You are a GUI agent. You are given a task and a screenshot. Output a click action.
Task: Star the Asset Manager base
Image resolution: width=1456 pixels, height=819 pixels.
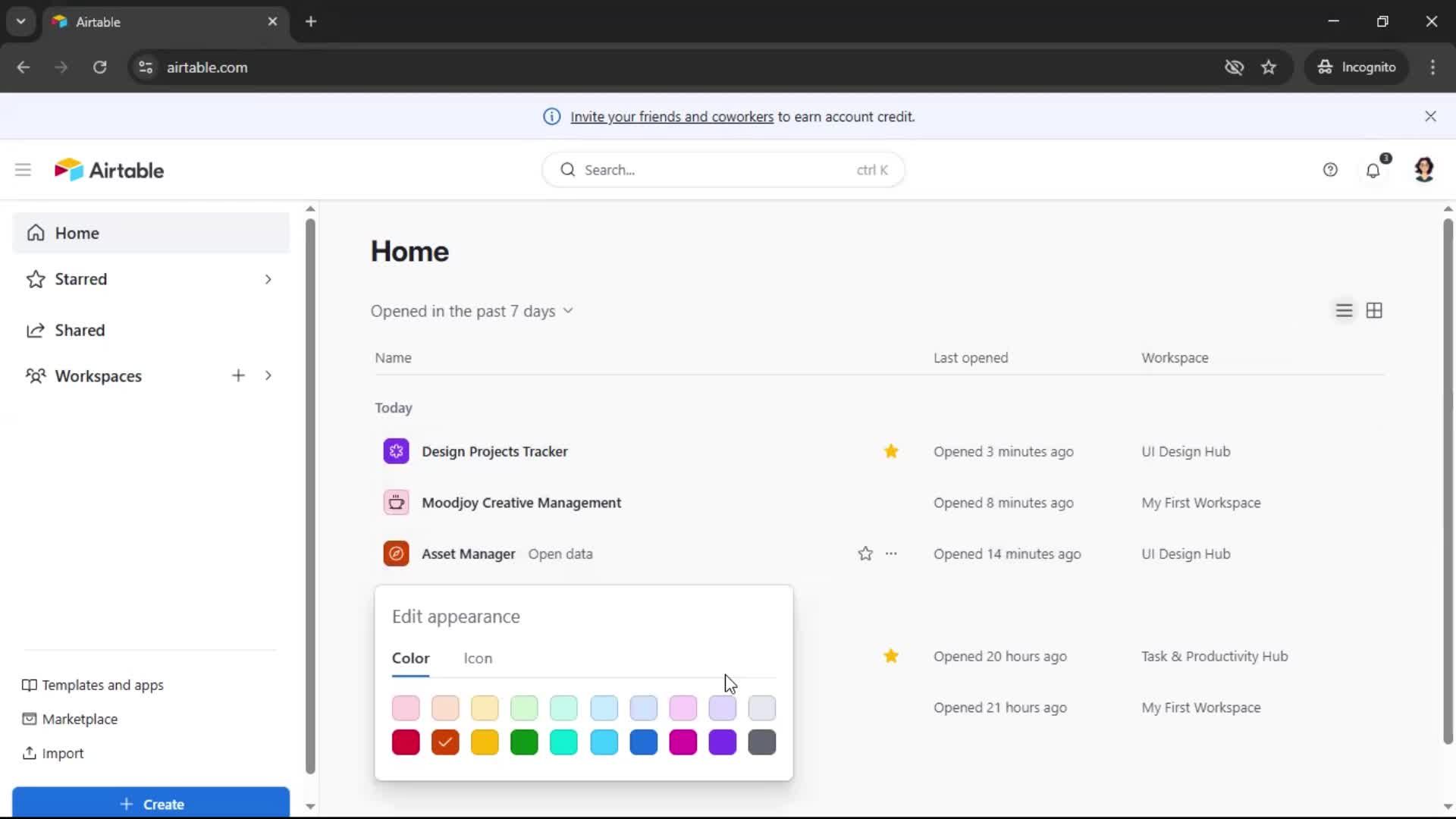[x=865, y=554]
